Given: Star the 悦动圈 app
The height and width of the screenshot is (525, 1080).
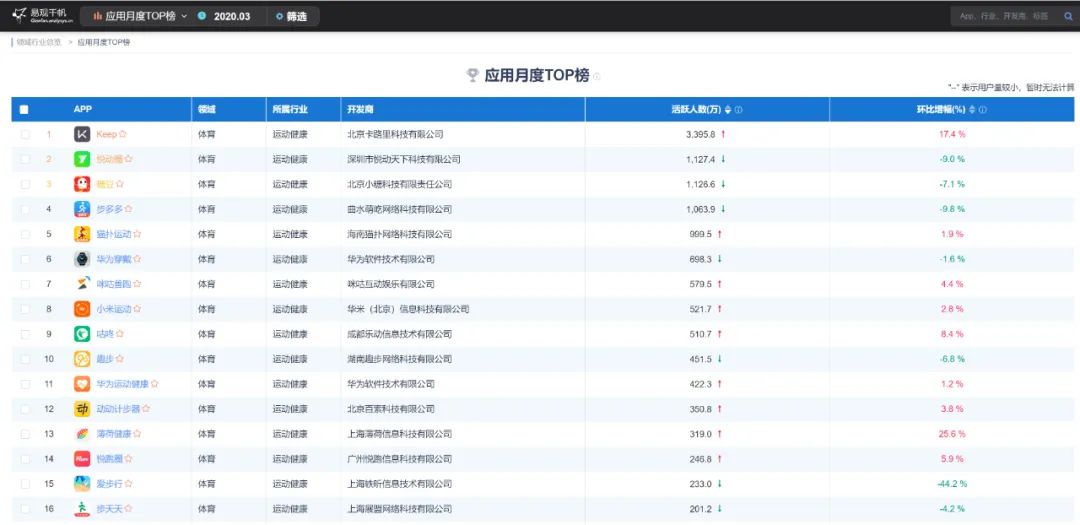Looking at the screenshot, I should coord(128,159).
